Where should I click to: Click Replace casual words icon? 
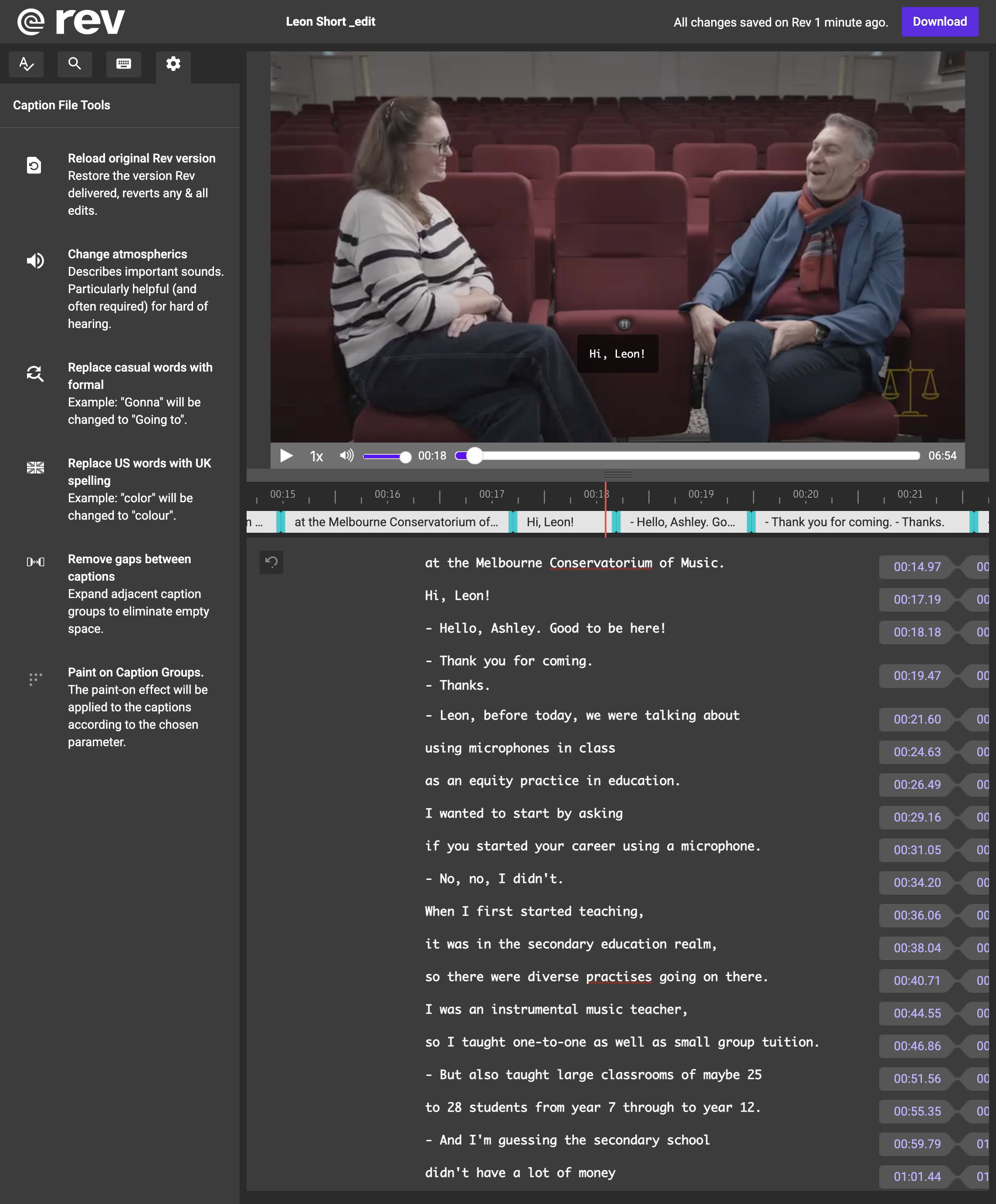35,374
